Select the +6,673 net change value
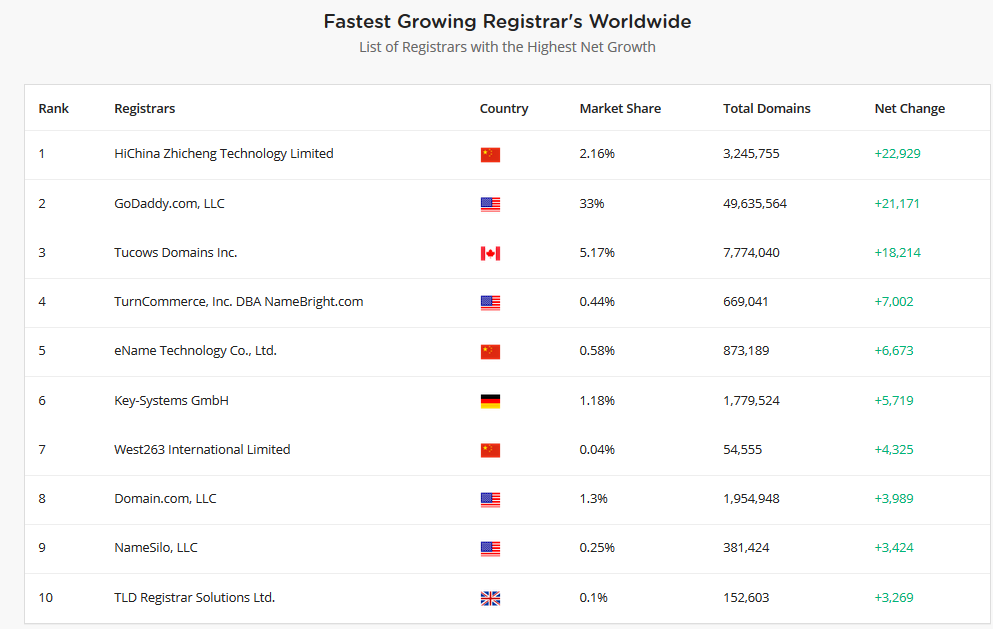Viewport: 993px width, 629px height. (x=894, y=350)
